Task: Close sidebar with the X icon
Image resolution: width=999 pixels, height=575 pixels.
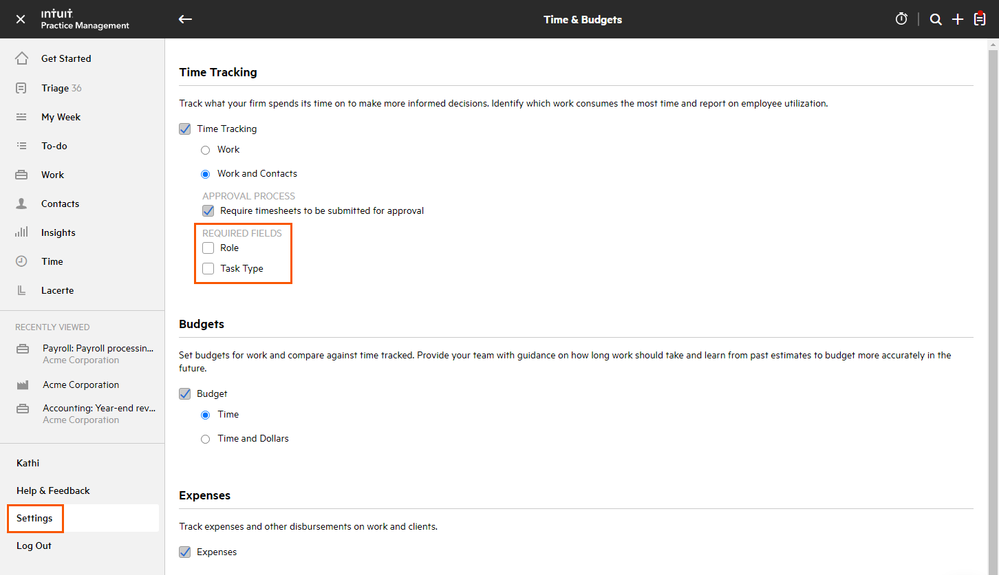Action: 20,19
